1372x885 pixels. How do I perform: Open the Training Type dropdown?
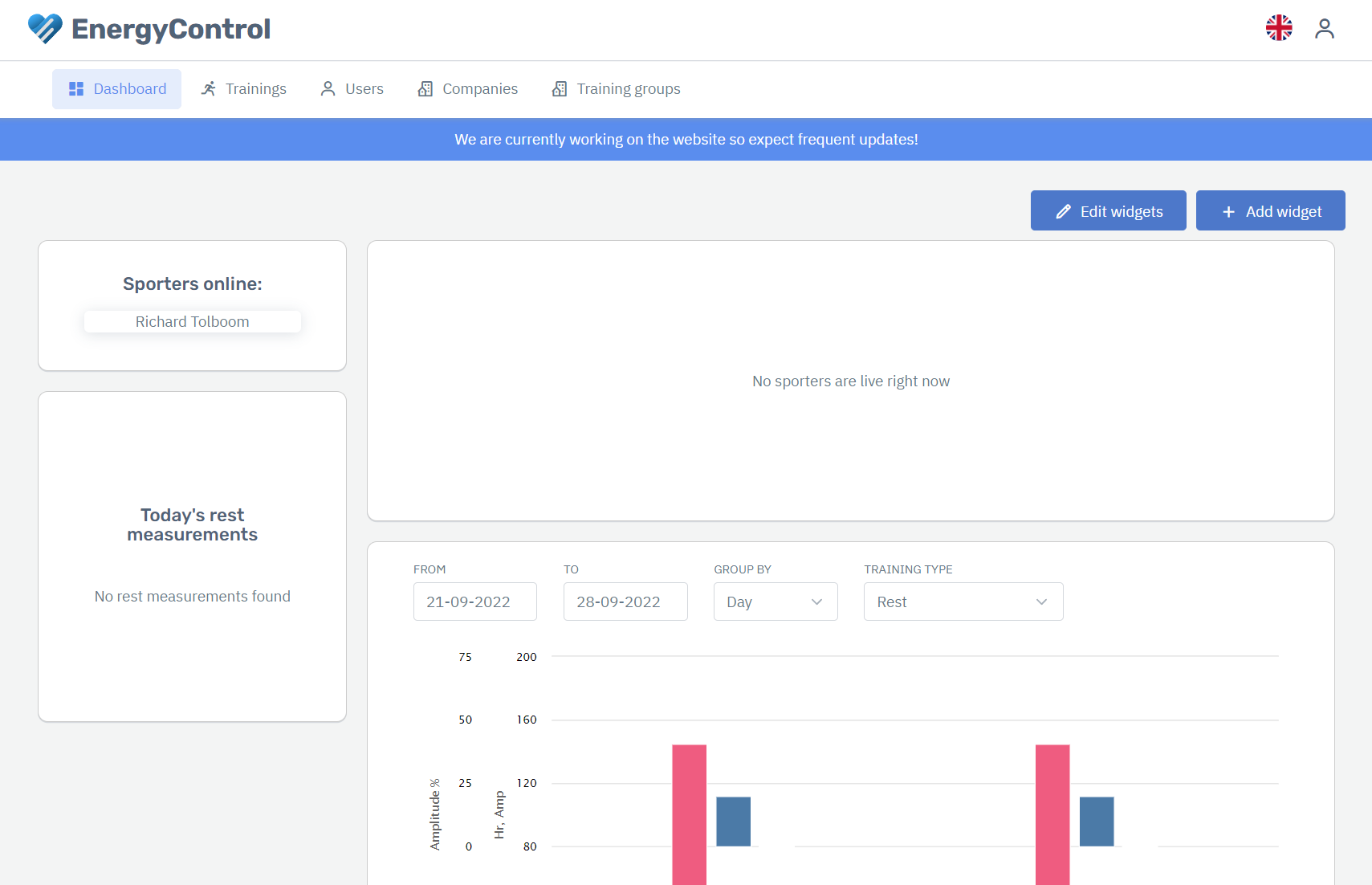coord(963,602)
